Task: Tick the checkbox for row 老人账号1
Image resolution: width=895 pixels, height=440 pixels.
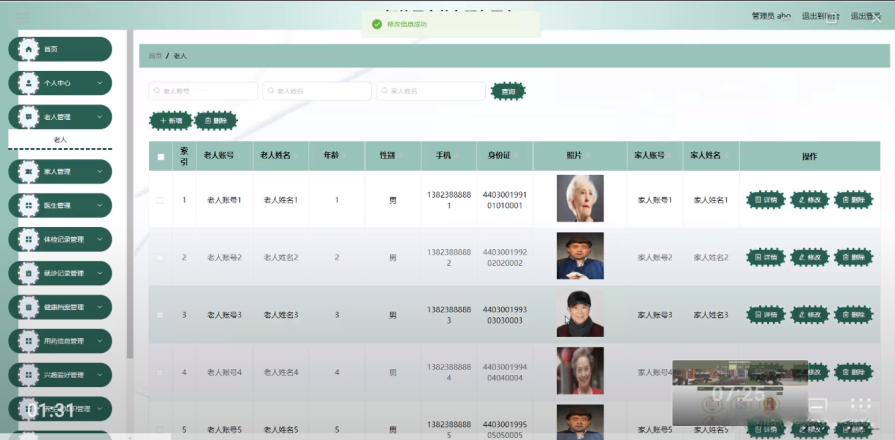Action: (x=160, y=200)
